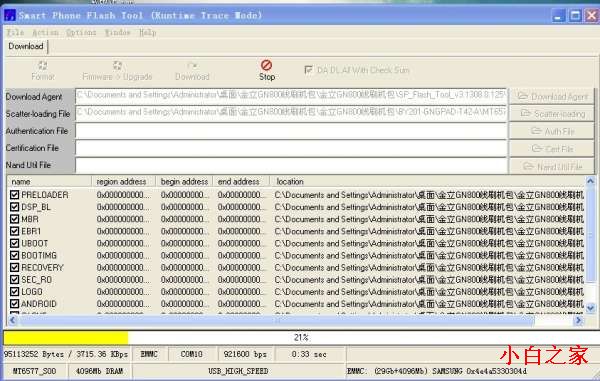Image resolution: width=600 pixels, height=381 pixels.
Task: Minimize the Smart Phone Flash Tool window
Action: (559, 16)
